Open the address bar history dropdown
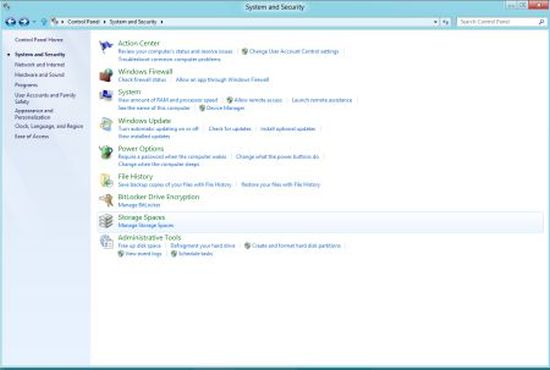The image size is (550, 370). coord(435,22)
